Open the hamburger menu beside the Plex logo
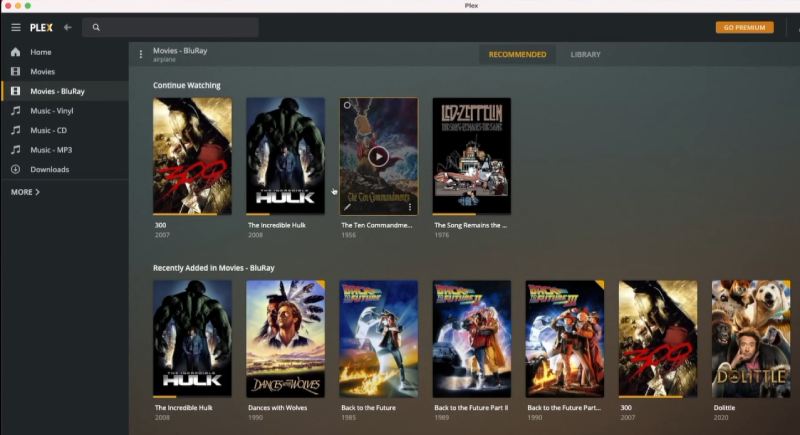This screenshot has height=435, width=800. click(16, 28)
